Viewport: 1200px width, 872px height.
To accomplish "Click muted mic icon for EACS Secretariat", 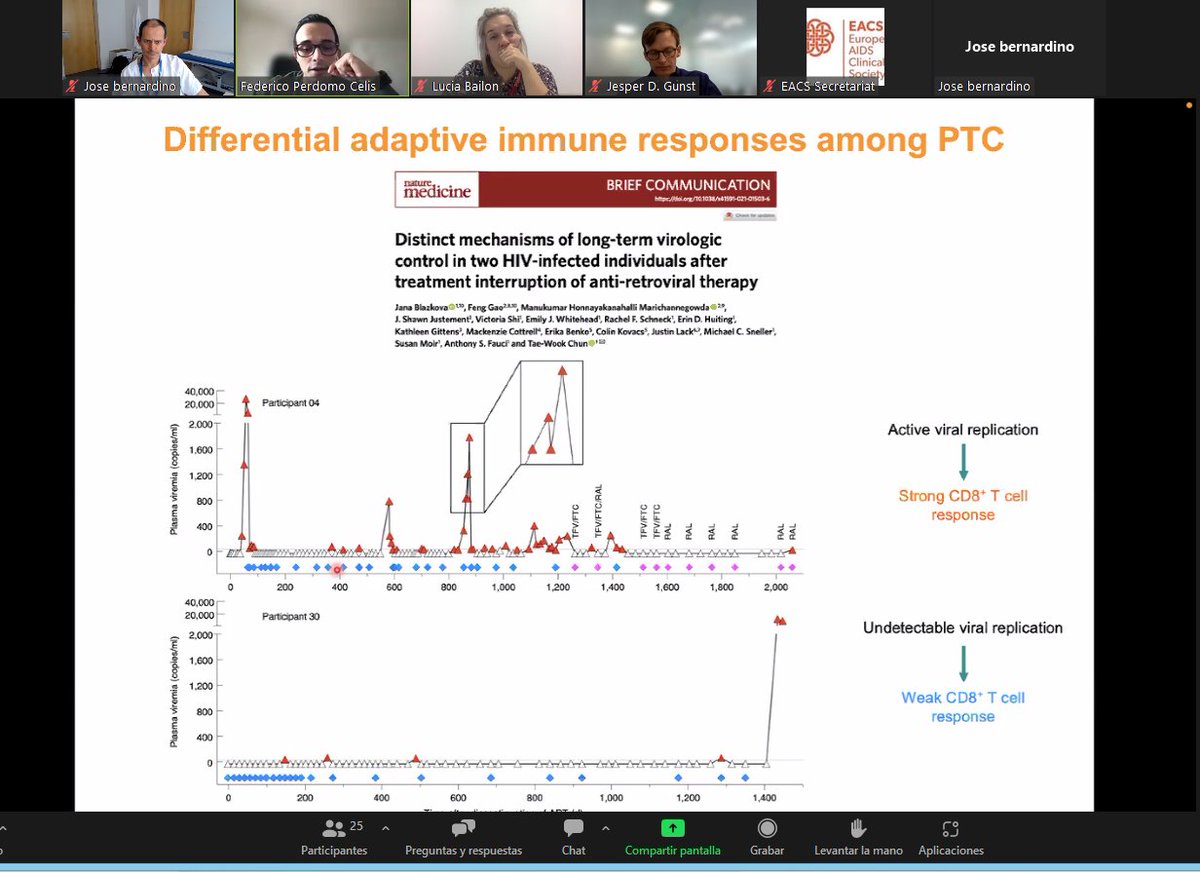I will (x=768, y=87).
